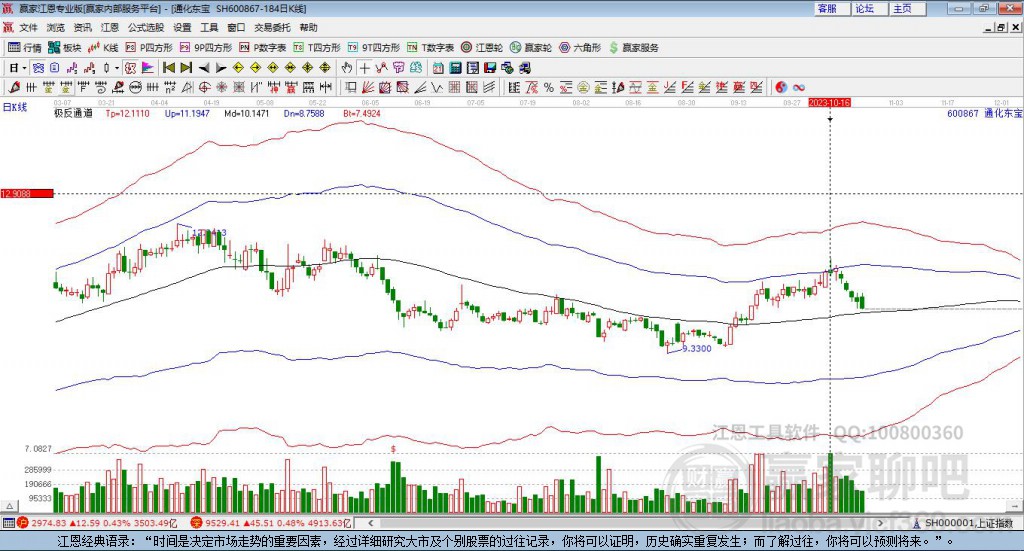Viewport: 1024px width, 551px height.
Task: Open the 交易委托 menu
Action: [x=273, y=27]
